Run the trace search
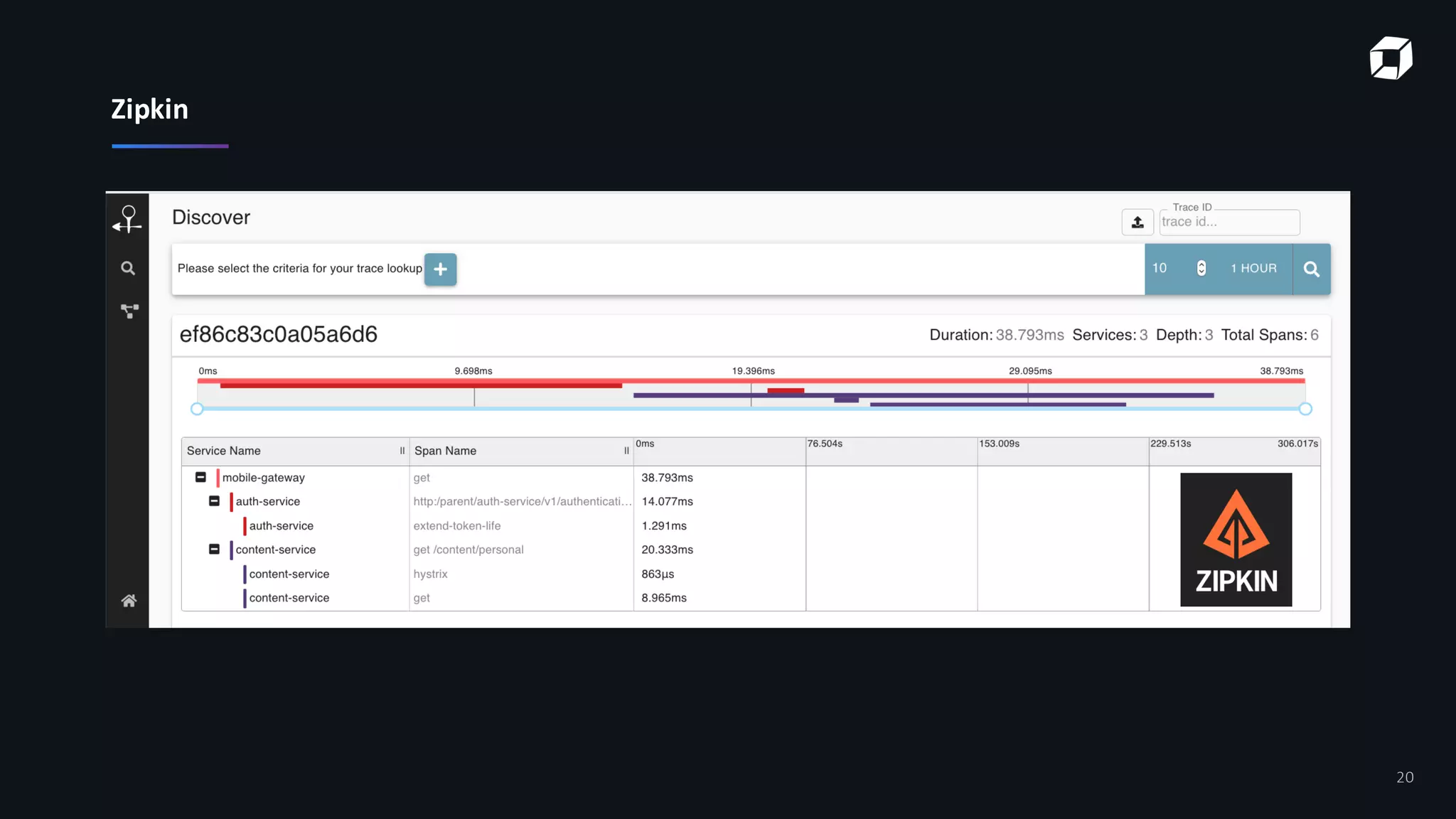 click(x=1312, y=269)
